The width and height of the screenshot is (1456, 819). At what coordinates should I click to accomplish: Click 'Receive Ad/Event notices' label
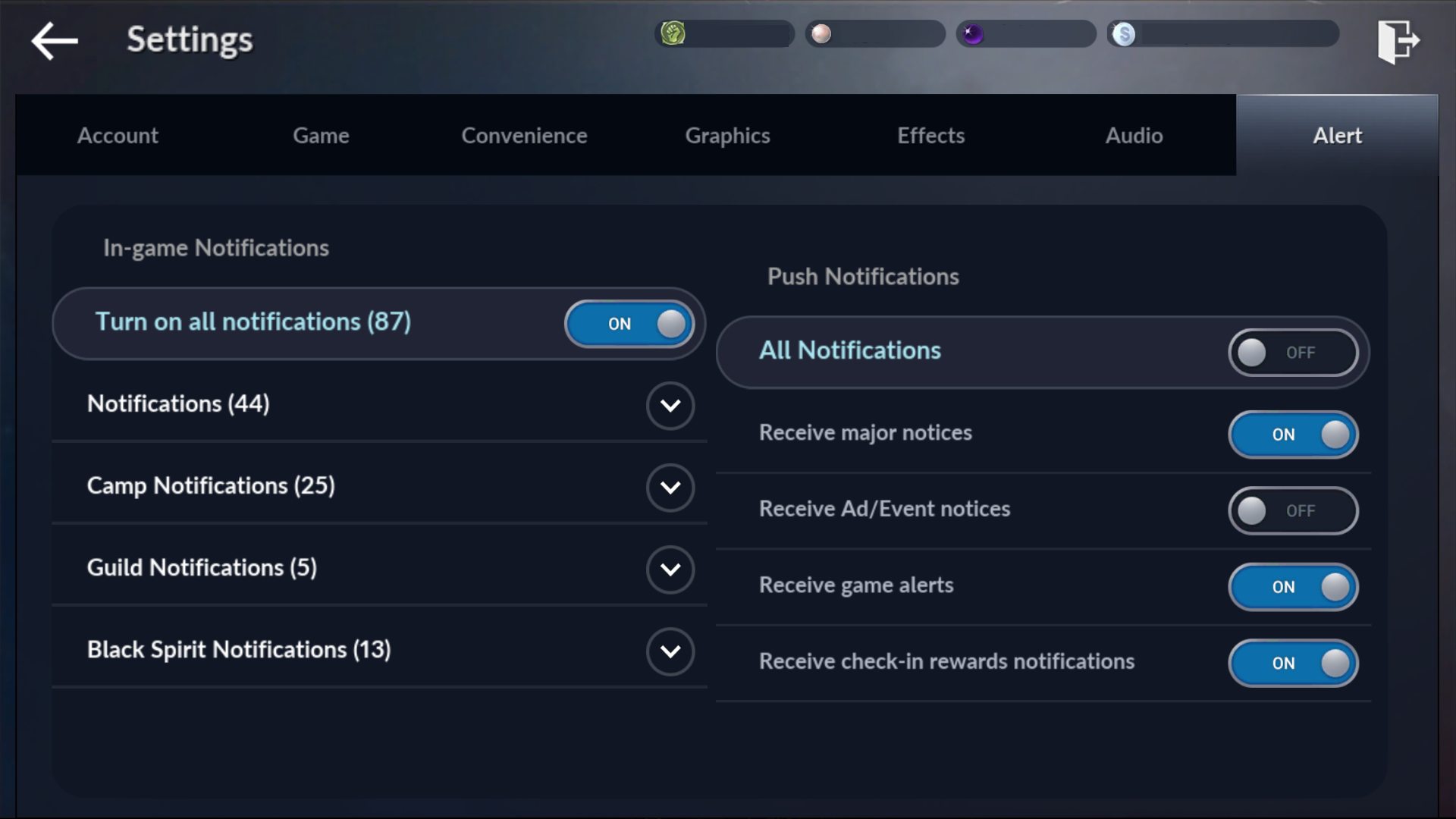coord(885,509)
